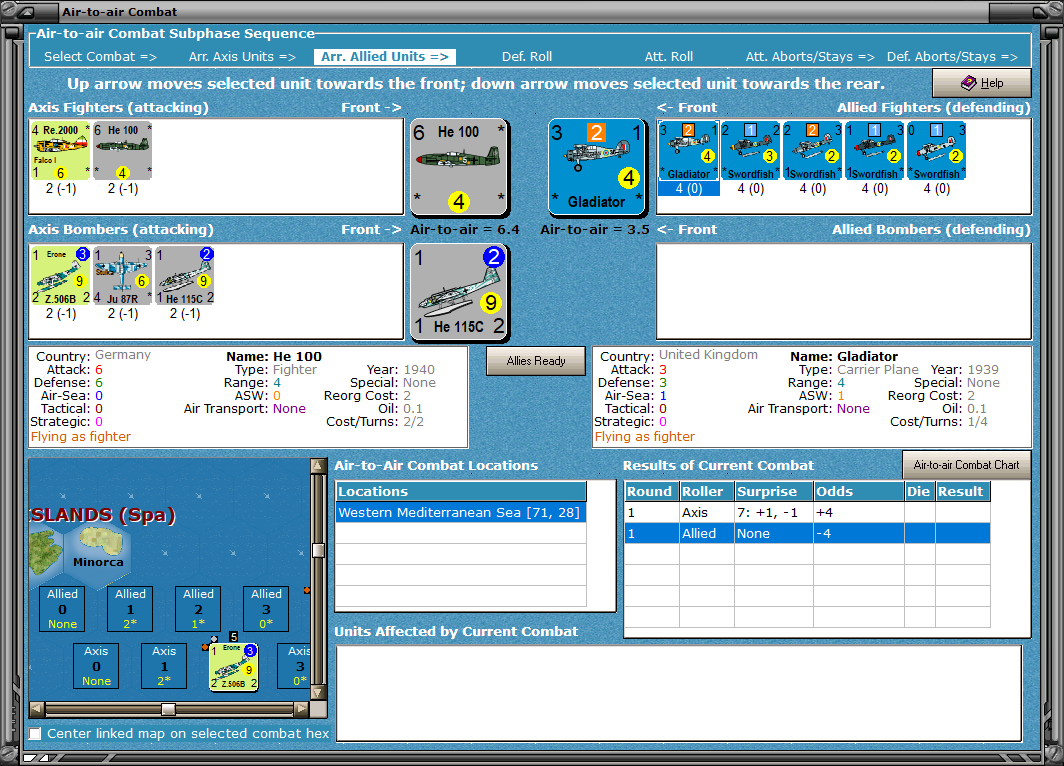Click the Help book icon
The image size is (1064, 766).
[968, 83]
